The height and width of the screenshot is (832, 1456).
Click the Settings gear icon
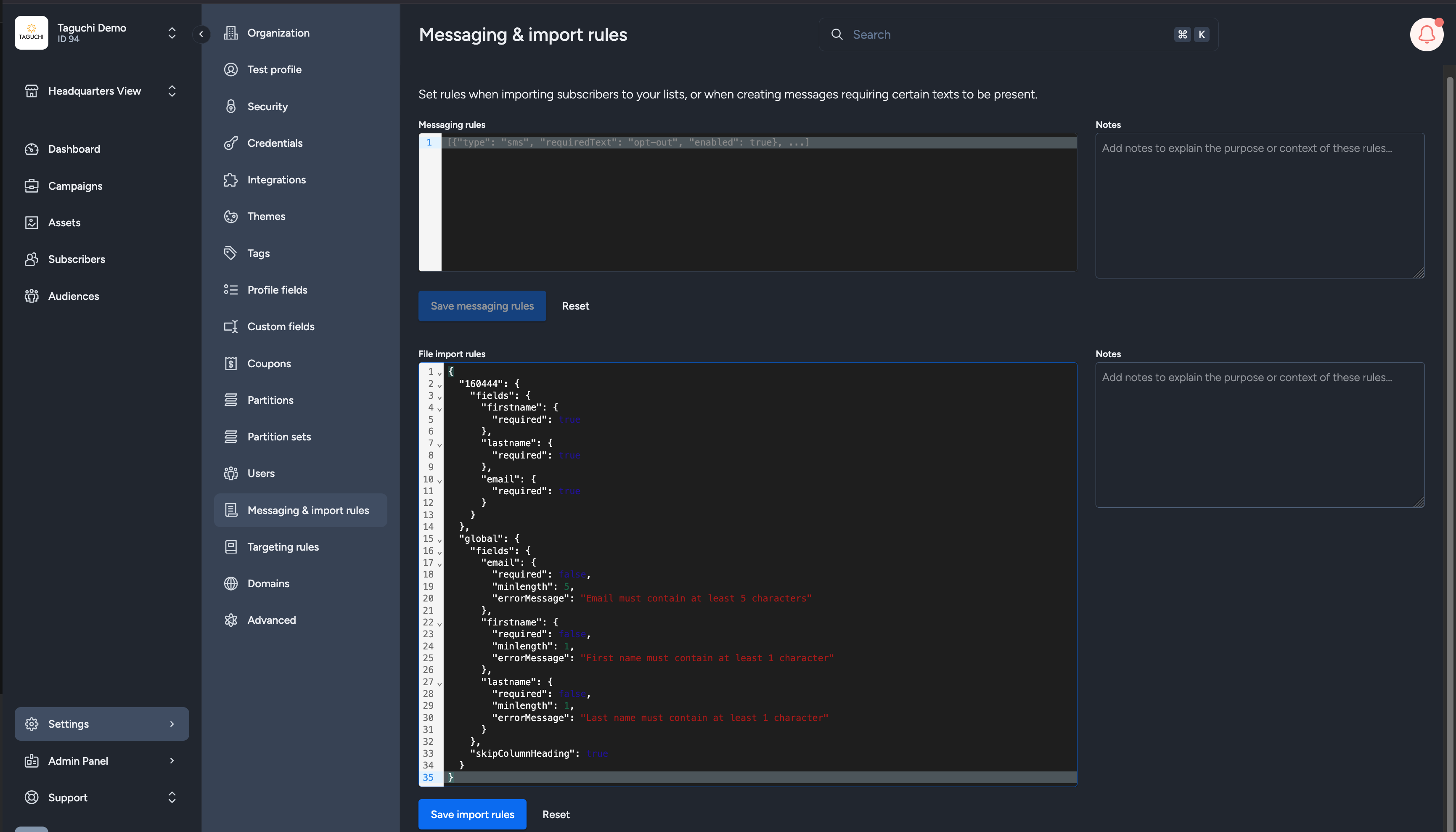pos(32,724)
